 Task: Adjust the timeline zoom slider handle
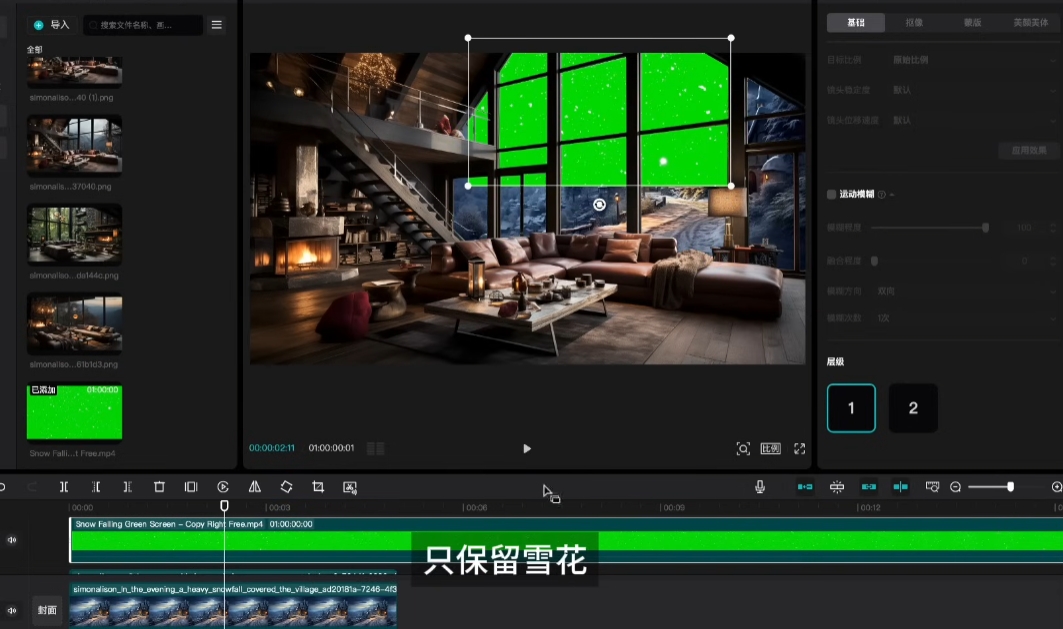pyautogui.click(x=1010, y=487)
